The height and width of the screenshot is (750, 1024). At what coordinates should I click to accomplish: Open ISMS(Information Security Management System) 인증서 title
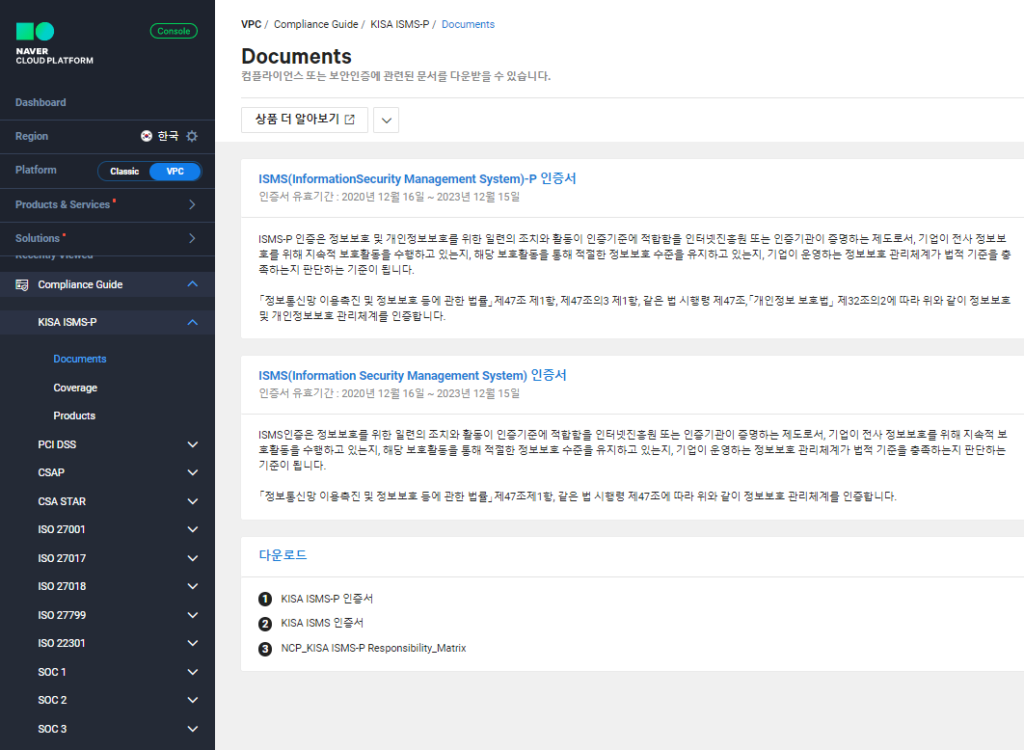pos(412,375)
